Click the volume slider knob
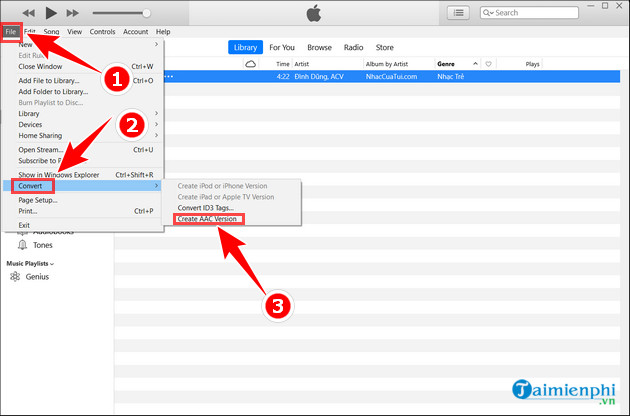The image size is (630, 416). pyautogui.click(x=147, y=13)
